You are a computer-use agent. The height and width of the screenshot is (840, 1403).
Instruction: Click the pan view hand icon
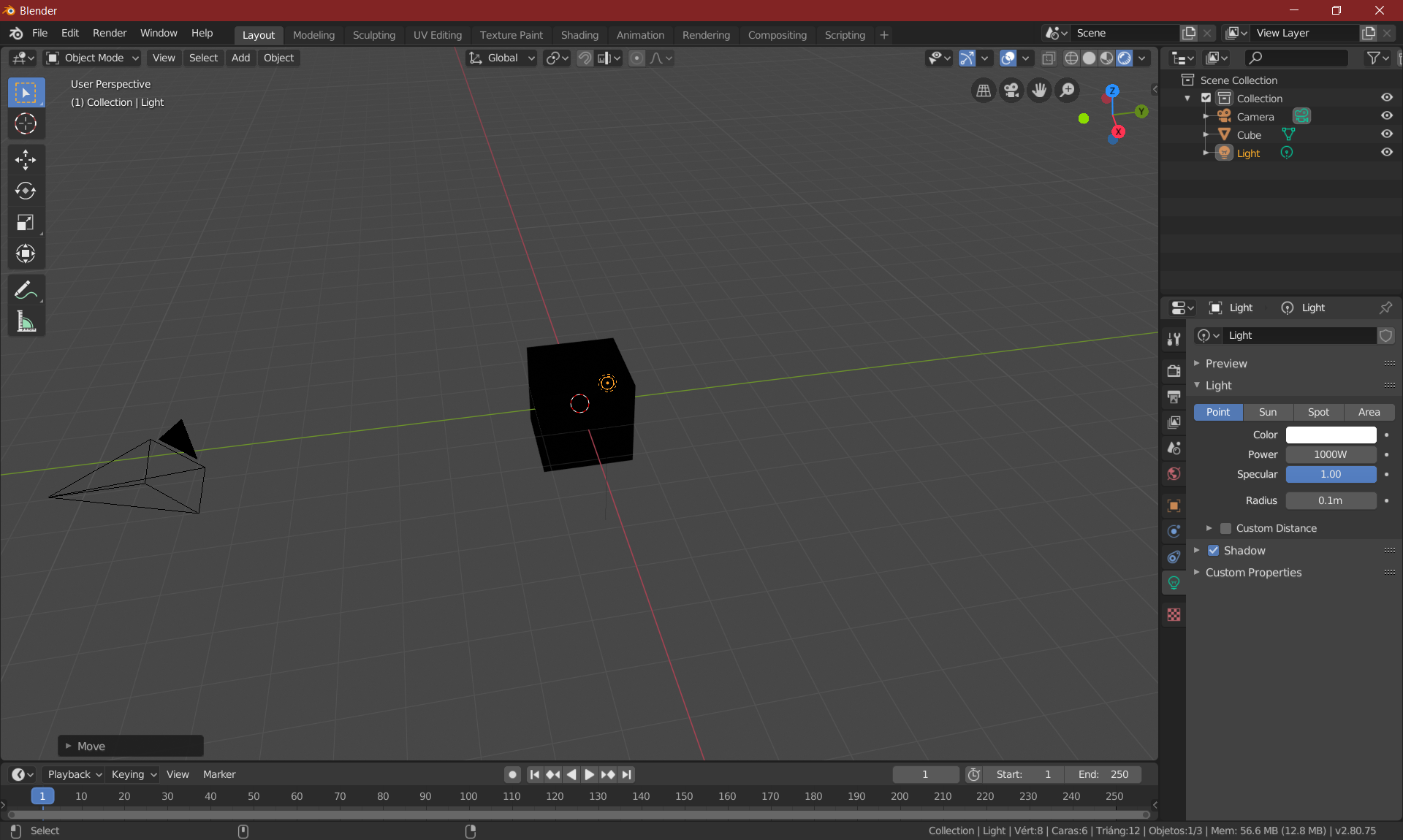point(1039,91)
